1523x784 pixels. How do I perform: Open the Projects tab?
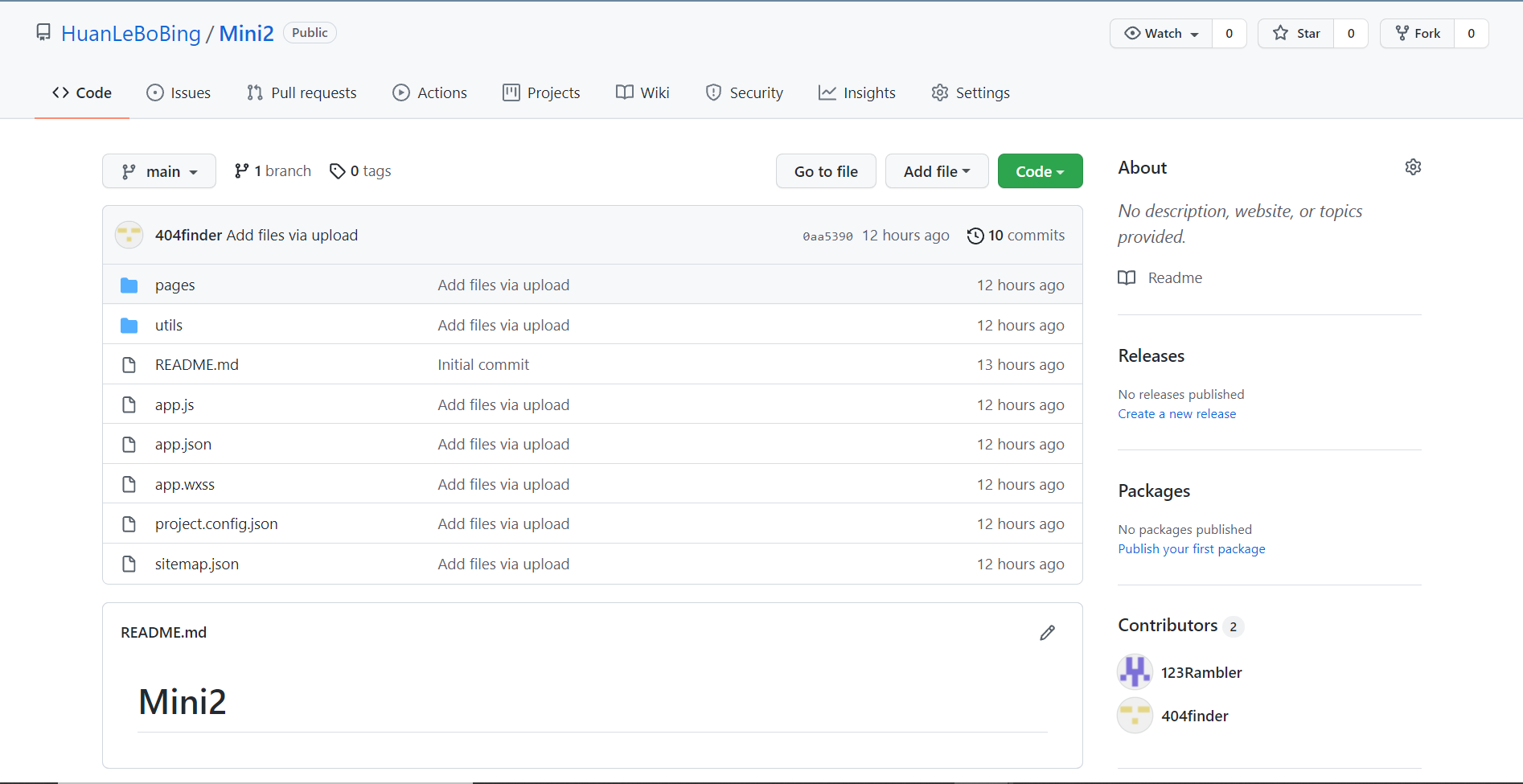tap(541, 92)
